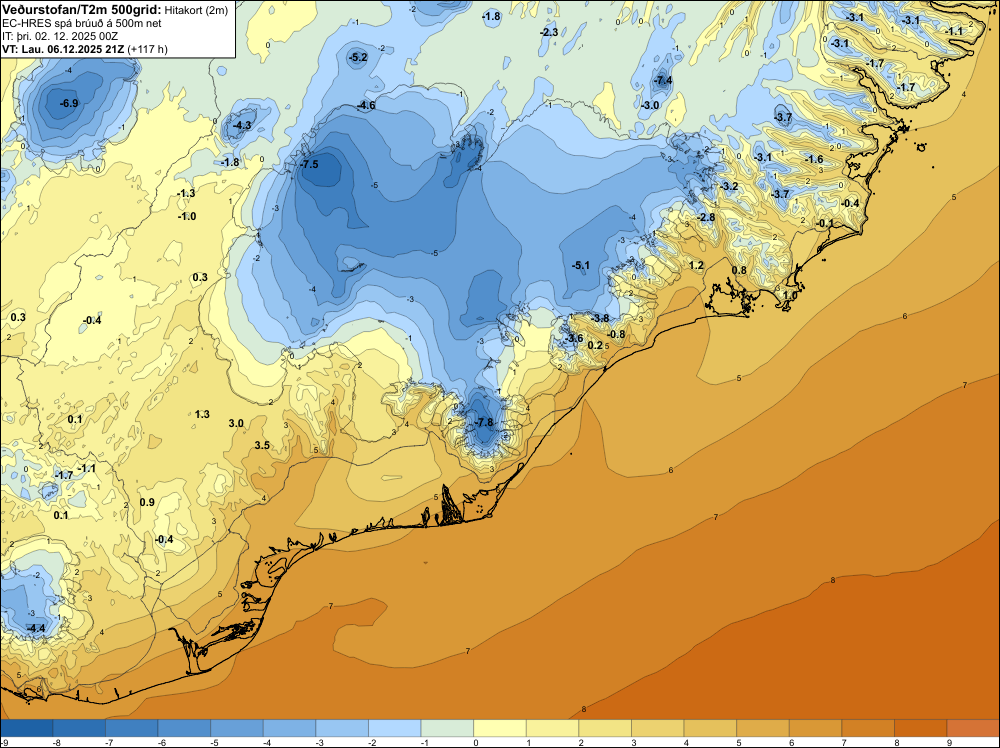1000x748 pixels.
Task: Click the initial time 'IT: þri. 02. 12. 2025 00Z'
Action: point(60,36)
